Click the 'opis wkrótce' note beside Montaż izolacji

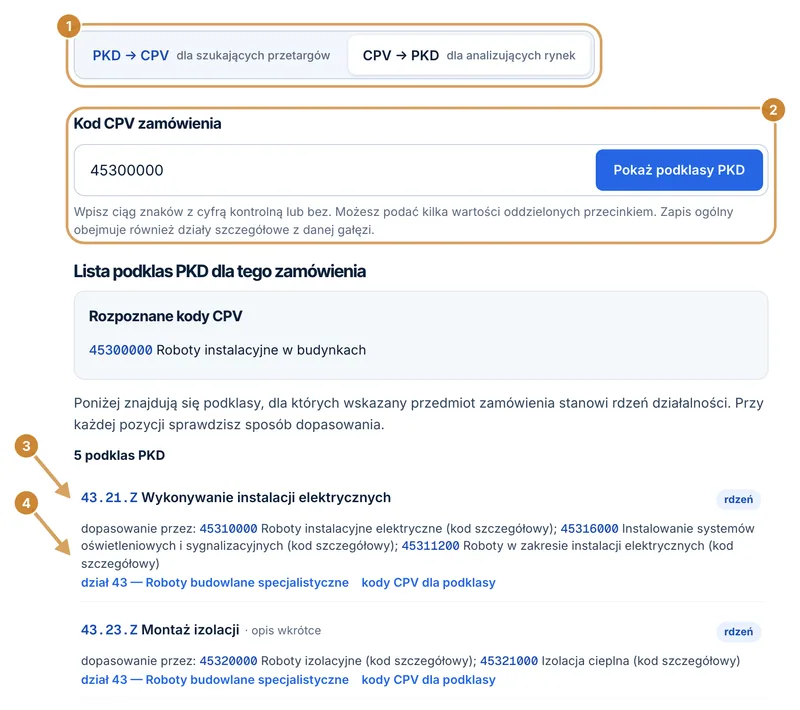pos(286,630)
